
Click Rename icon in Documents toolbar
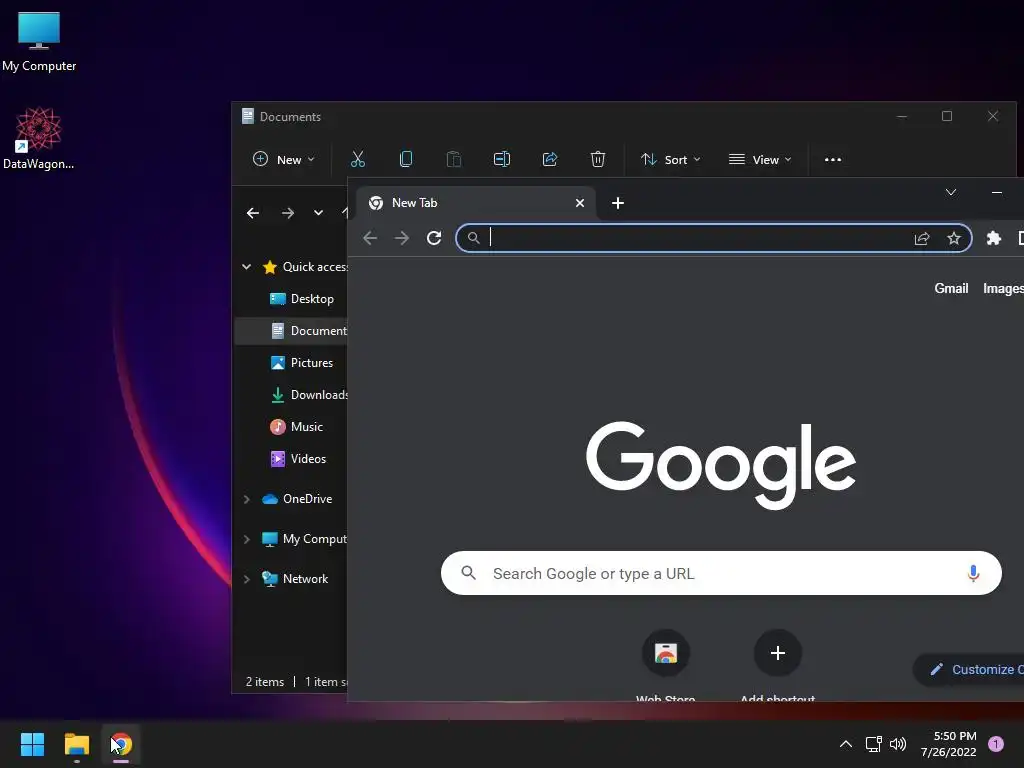pyautogui.click(x=502, y=159)
